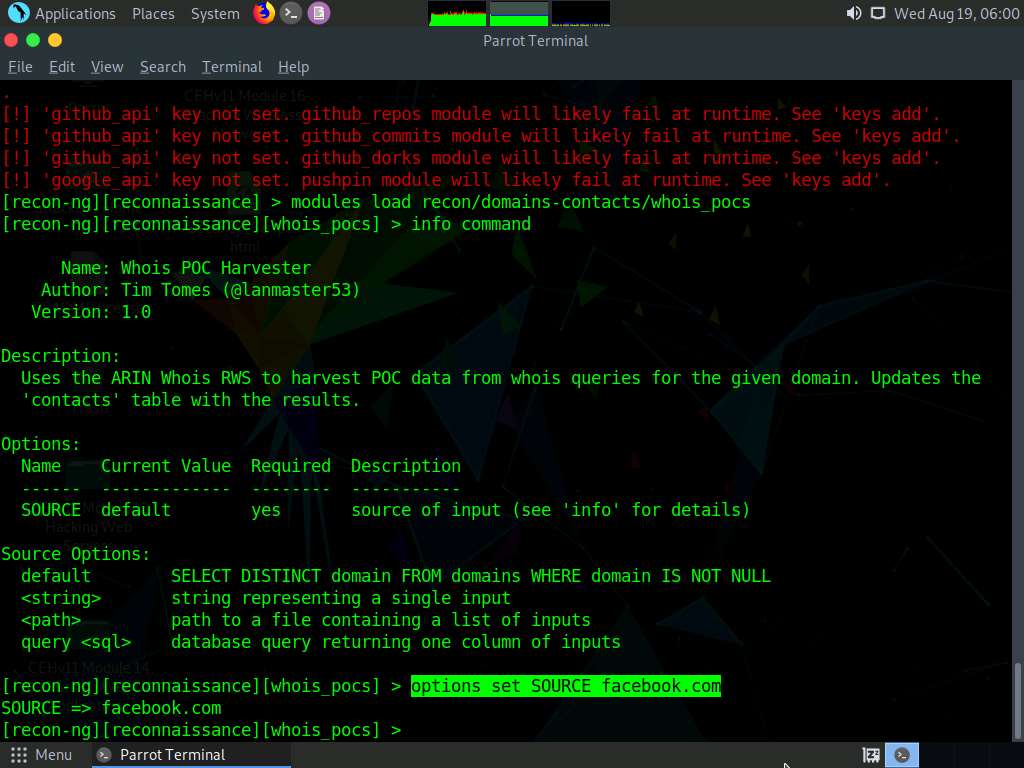Viewport: 1024px width, 768px height.
Task: Click the green window button
Action: pyautogui.click(x=33, y=40)
